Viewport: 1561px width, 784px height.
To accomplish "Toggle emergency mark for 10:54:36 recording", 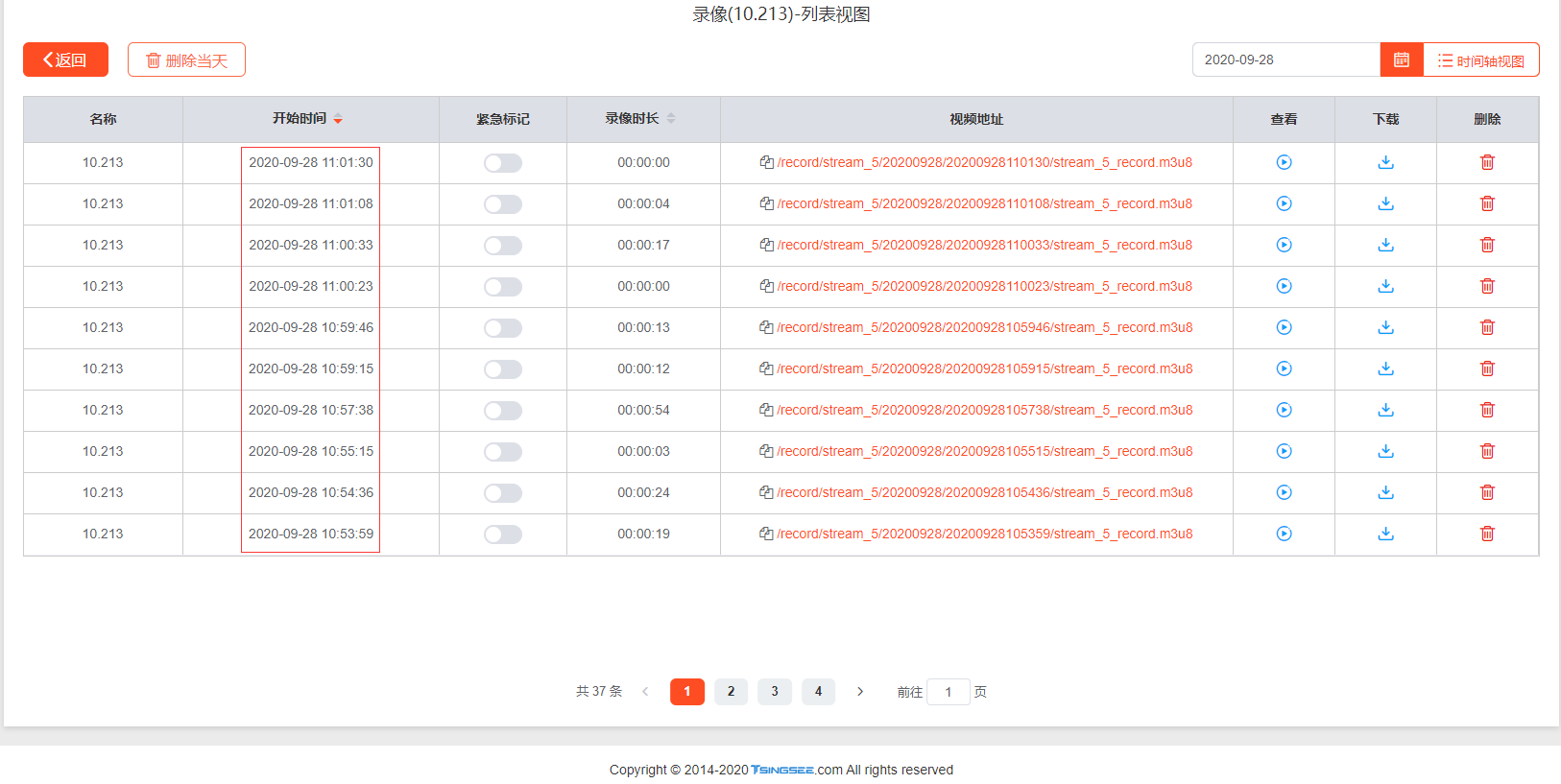I will [503, 493].
